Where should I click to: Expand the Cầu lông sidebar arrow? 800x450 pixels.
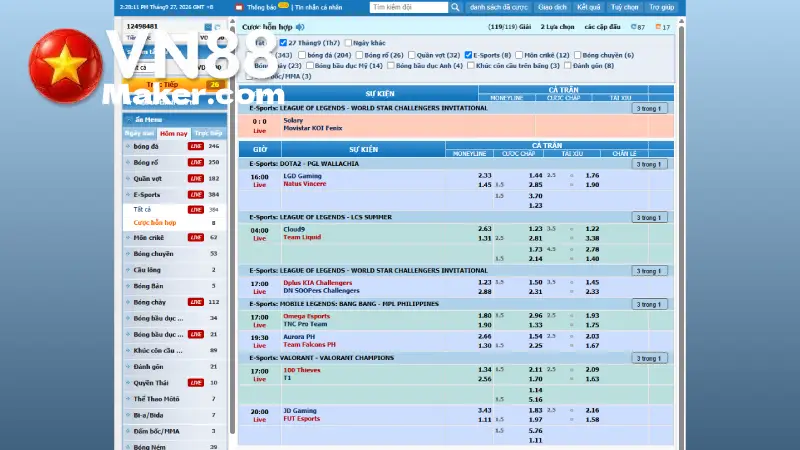[128, 270]
